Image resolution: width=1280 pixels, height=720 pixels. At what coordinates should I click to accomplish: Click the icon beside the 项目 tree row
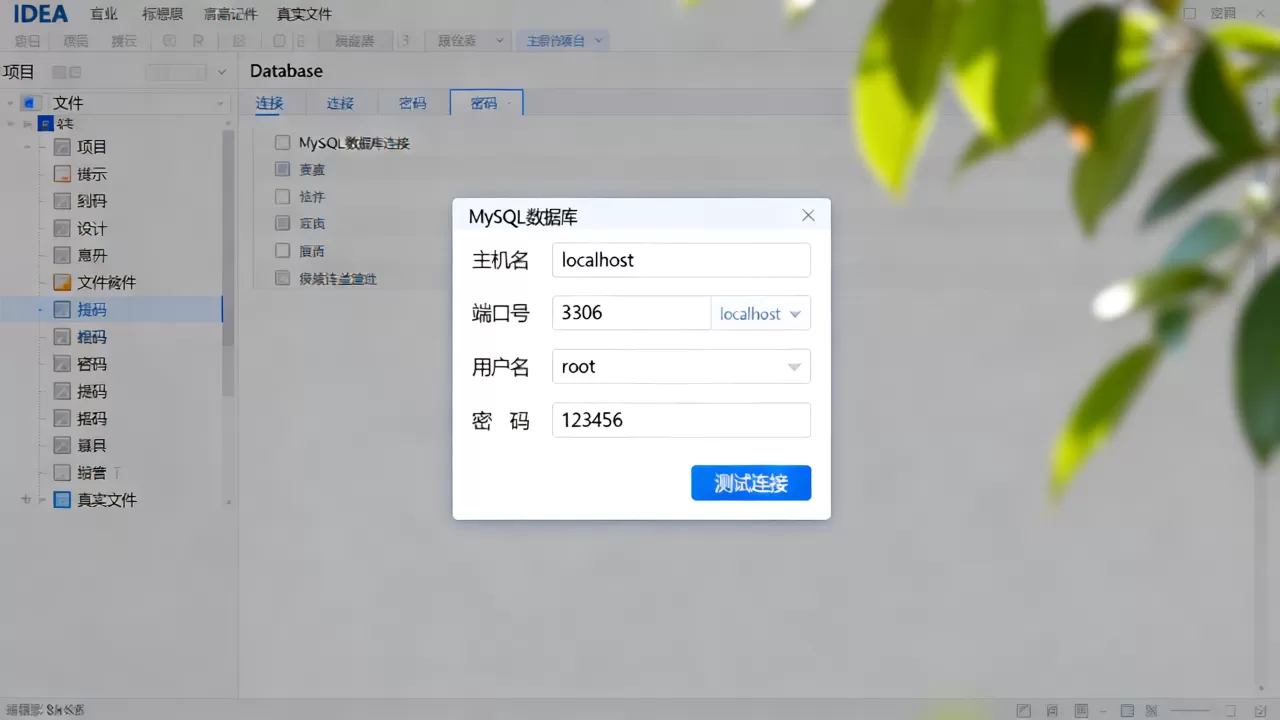[x=62, y=147]
